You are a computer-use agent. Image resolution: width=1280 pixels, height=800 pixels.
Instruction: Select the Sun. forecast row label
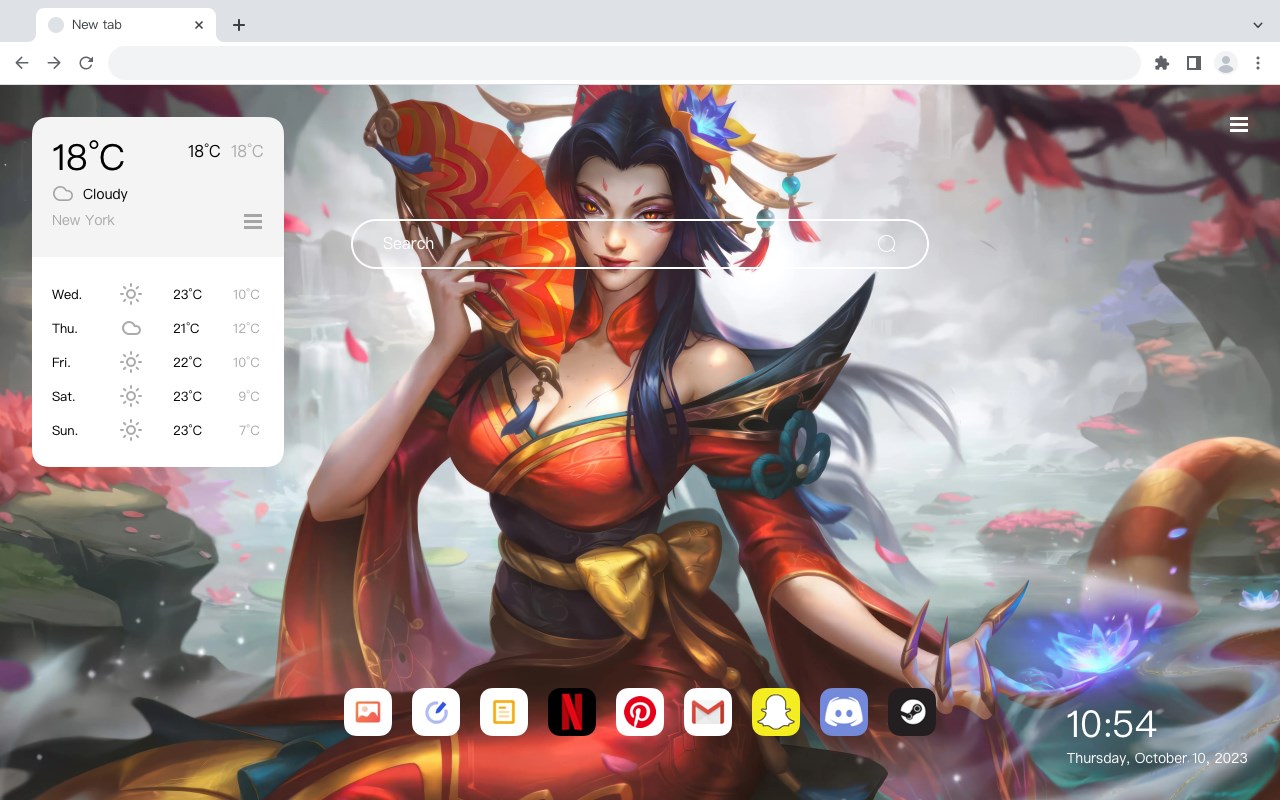(x=65, y=431)
